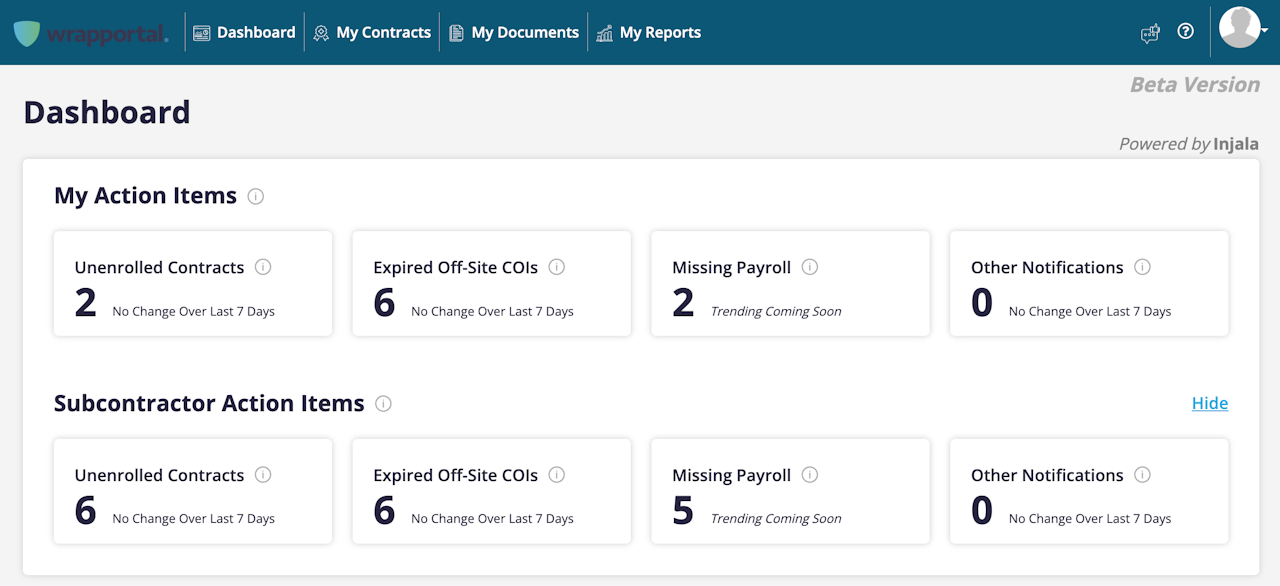Open Subcontractor Missing Payroll card showing 5

(x=790, y=492)
